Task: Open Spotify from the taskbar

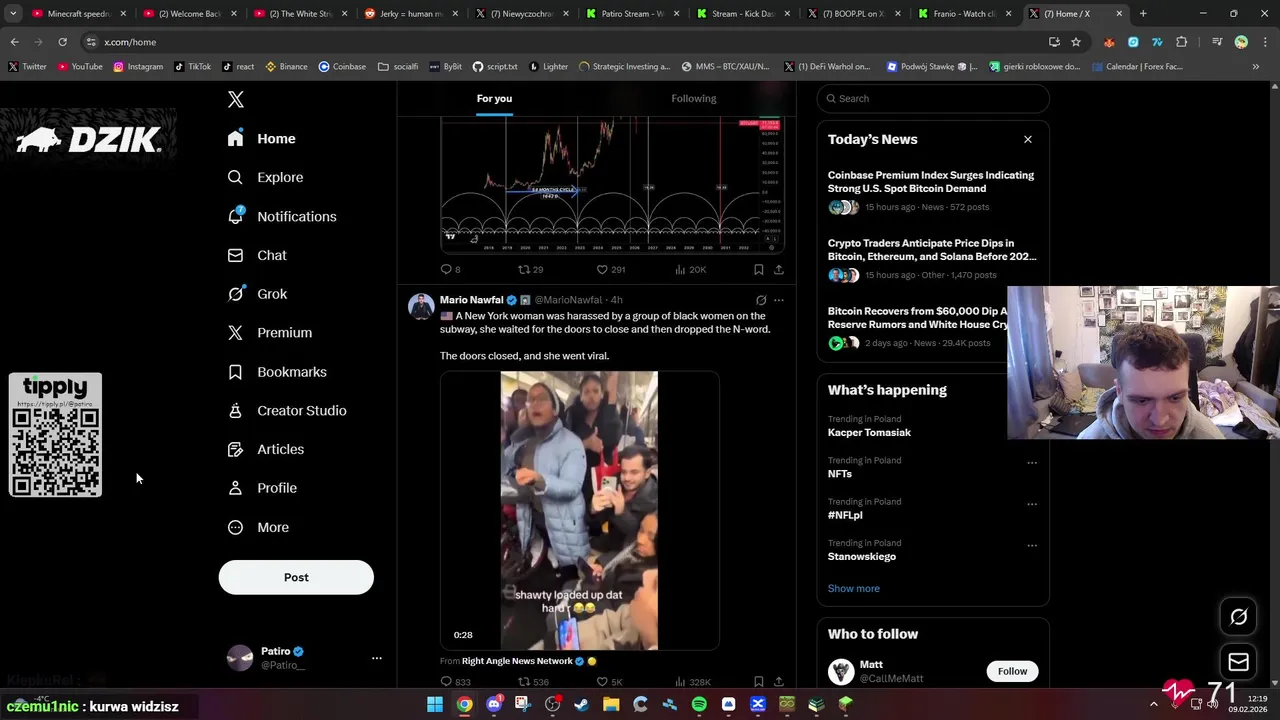Action: (699, 705)
